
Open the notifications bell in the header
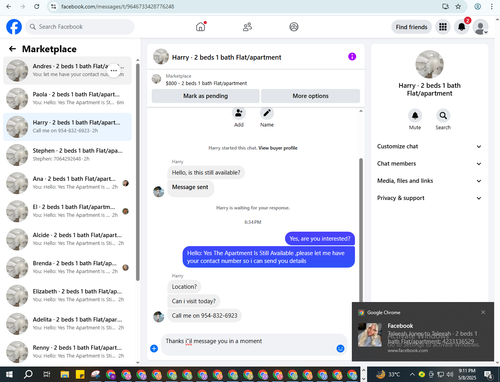(x=462, y=27)
